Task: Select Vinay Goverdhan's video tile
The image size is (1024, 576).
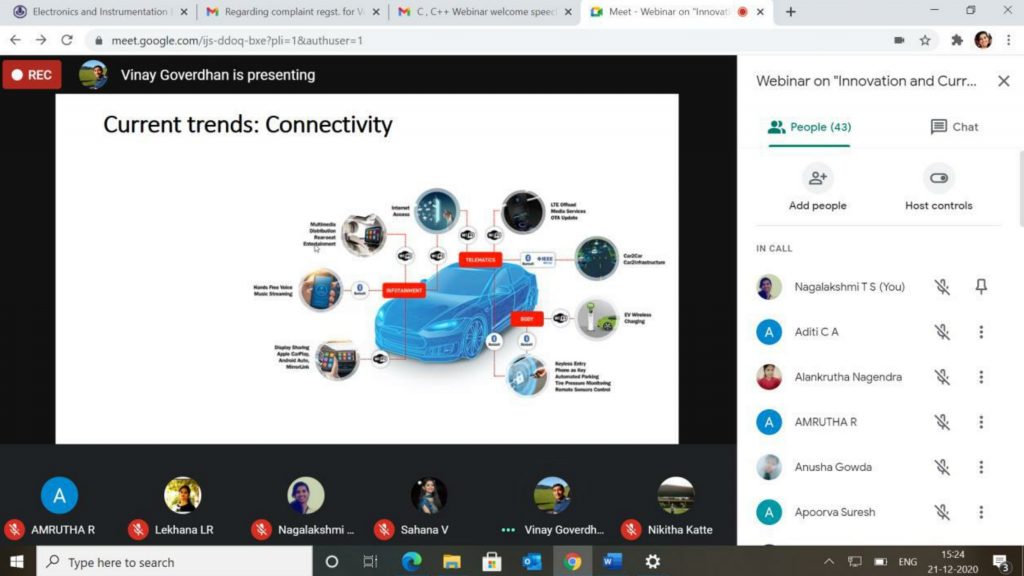Action: pyautogui.click(x=553, y=496)
